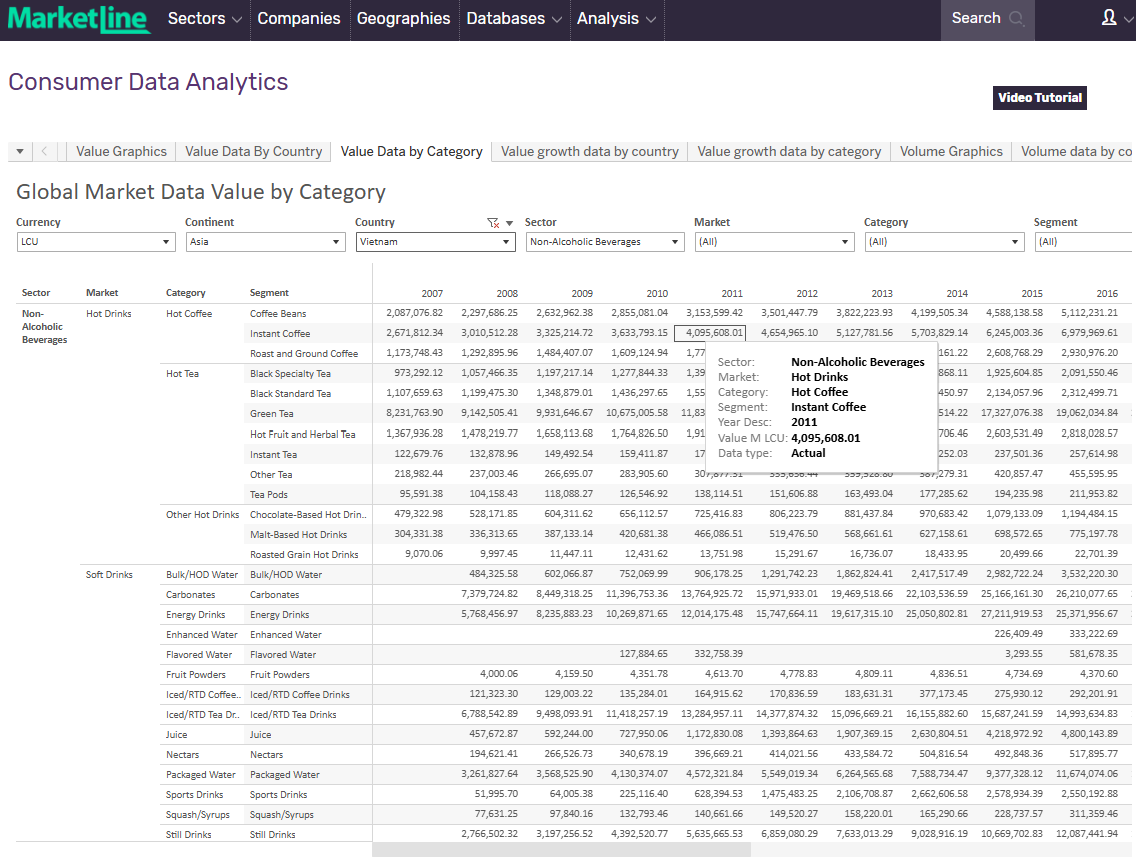Image resolution: width=1136 pixels, height=858 pixels.
Task: Click the search magnifier icon
Action: 1017,19
